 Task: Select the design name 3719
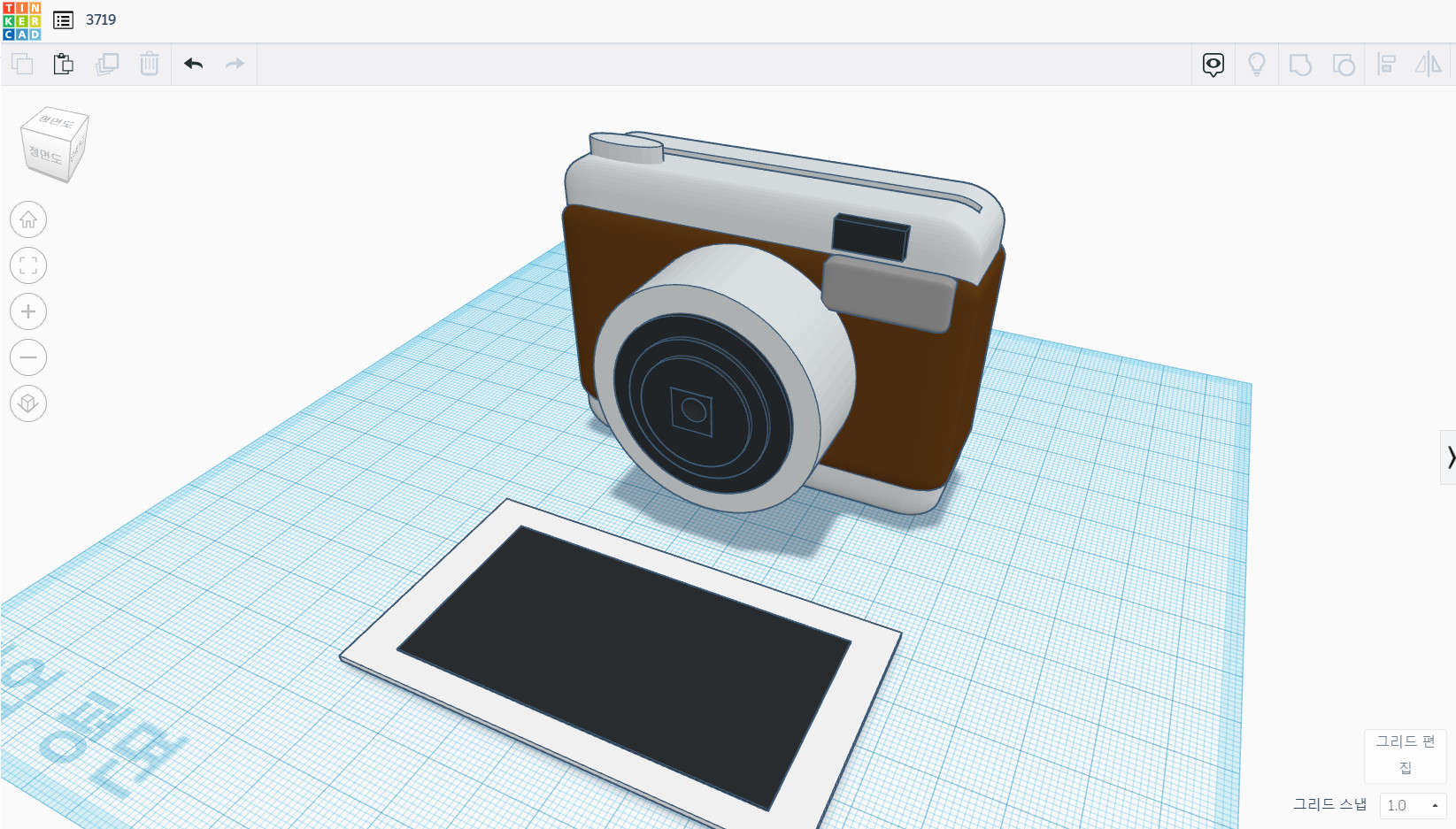pyautogui.click(x=101, y=19)
